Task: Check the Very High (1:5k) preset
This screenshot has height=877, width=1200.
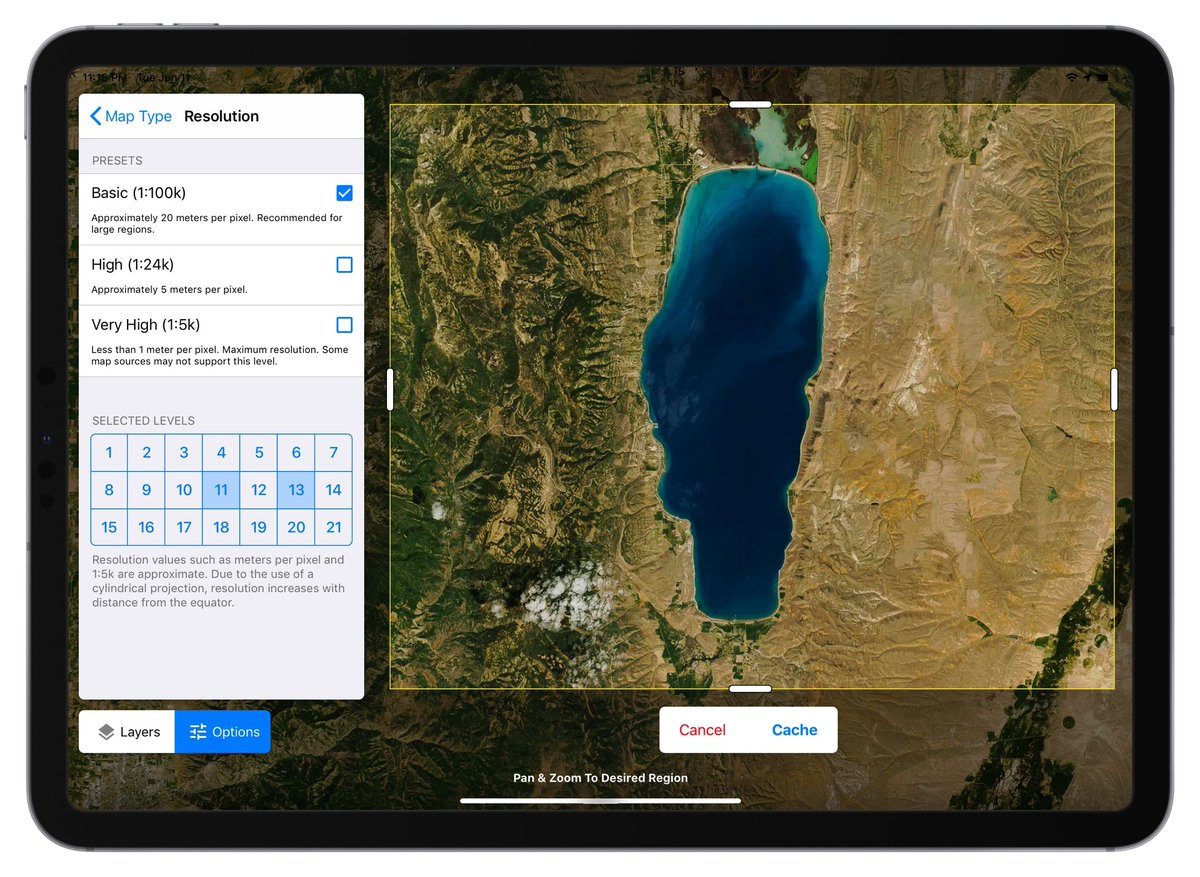Action: click(344, 324)
